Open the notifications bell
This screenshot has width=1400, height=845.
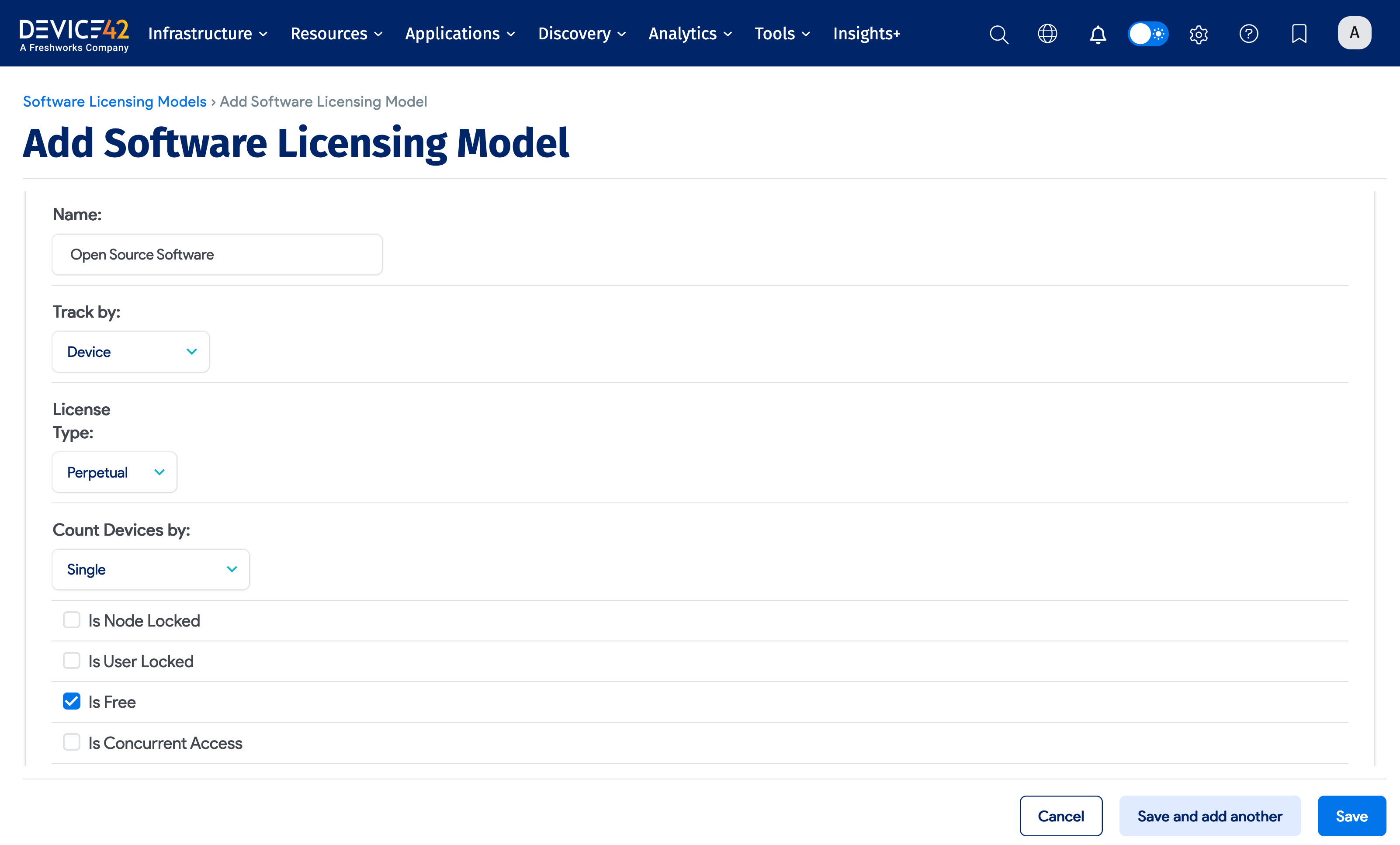1098,34
